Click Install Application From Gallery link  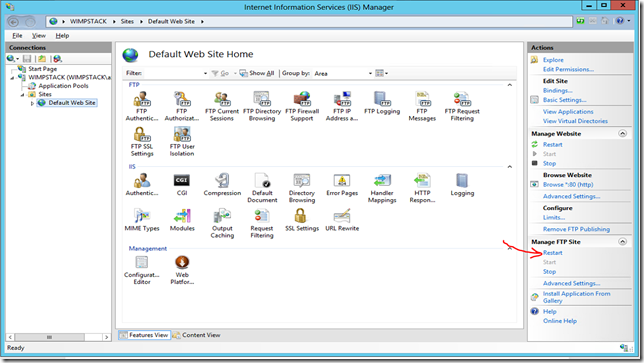576,297
